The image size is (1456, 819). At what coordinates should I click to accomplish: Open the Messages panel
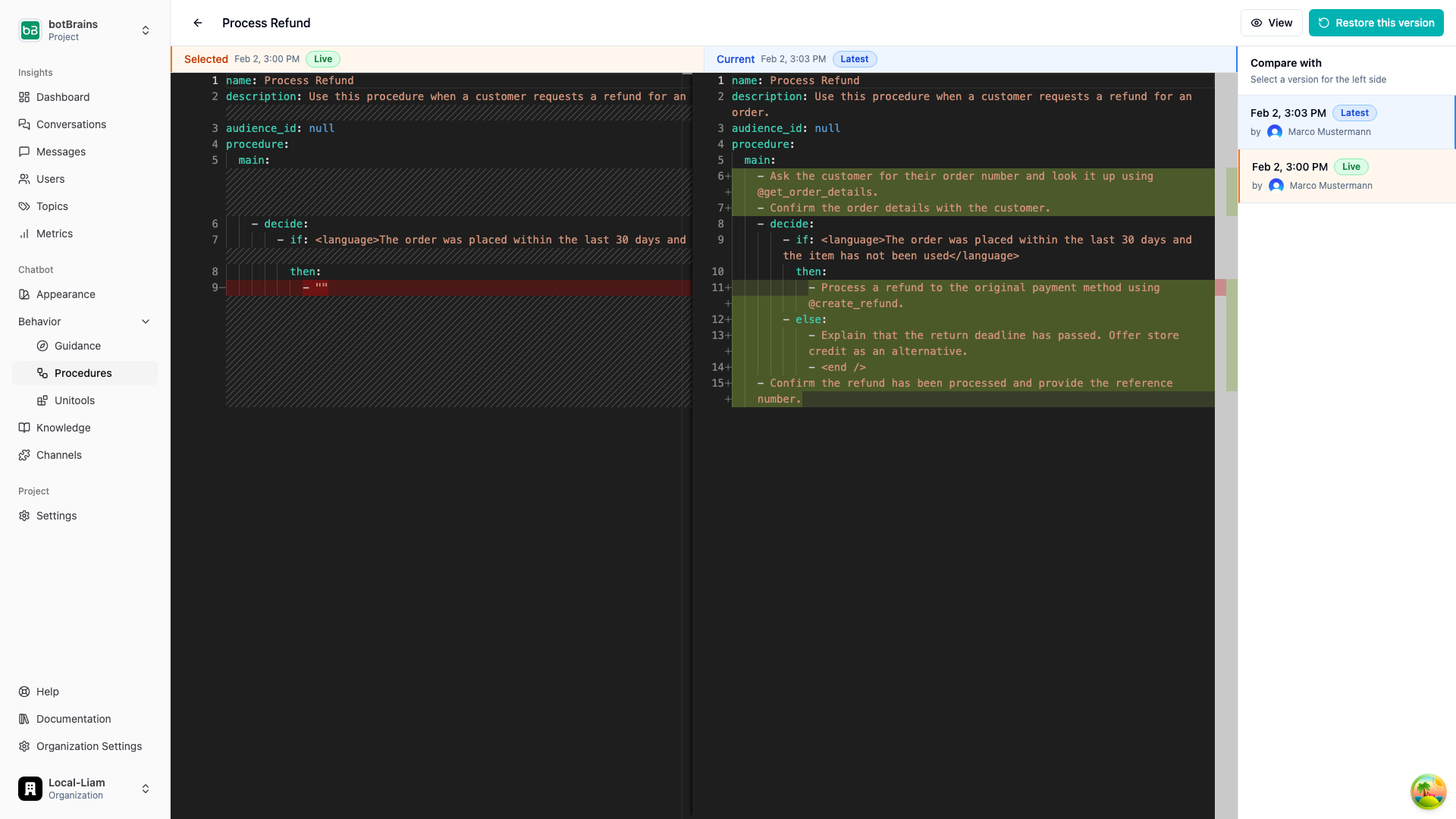(24, 152)
